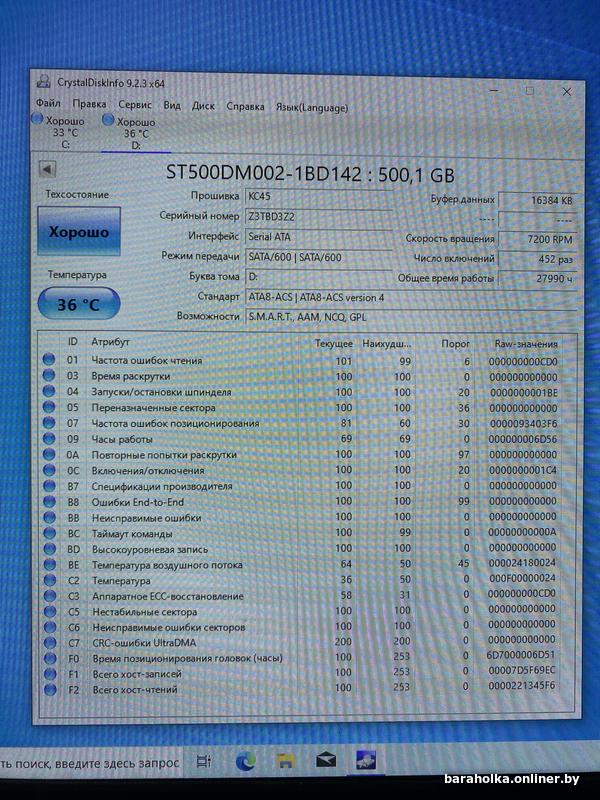The height and width of the screenshot is (800, 600).
Task: Click status circle for Переназначенные сектора
Action: 48,407
